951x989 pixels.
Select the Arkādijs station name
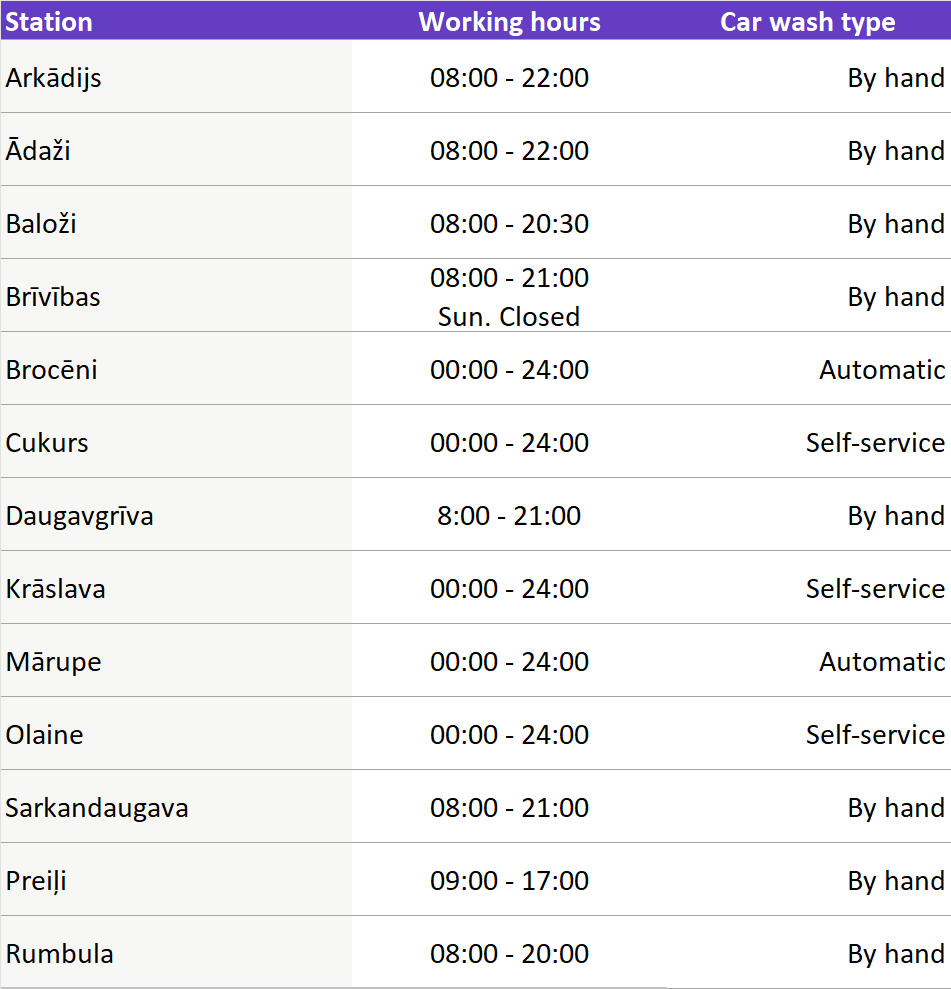(54, 78)
